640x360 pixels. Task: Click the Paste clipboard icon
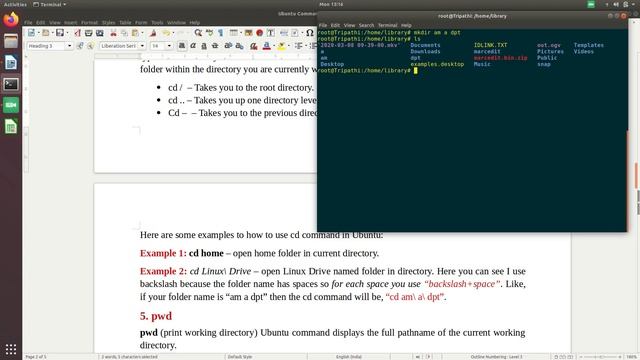point(135,33)
